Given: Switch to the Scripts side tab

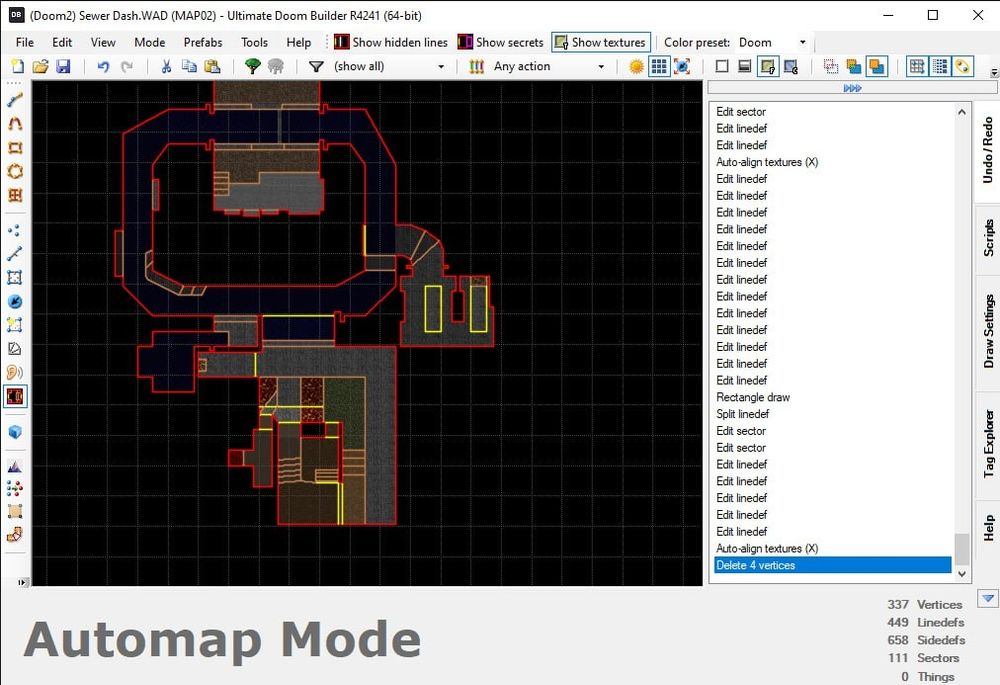Looking at the screenshot, I should click(987, 238).
